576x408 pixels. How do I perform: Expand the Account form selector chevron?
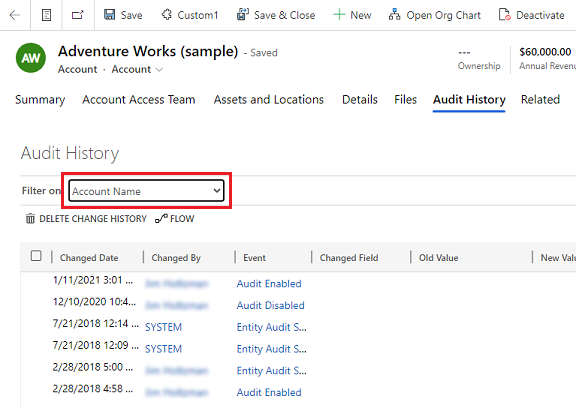click(159, 69)
